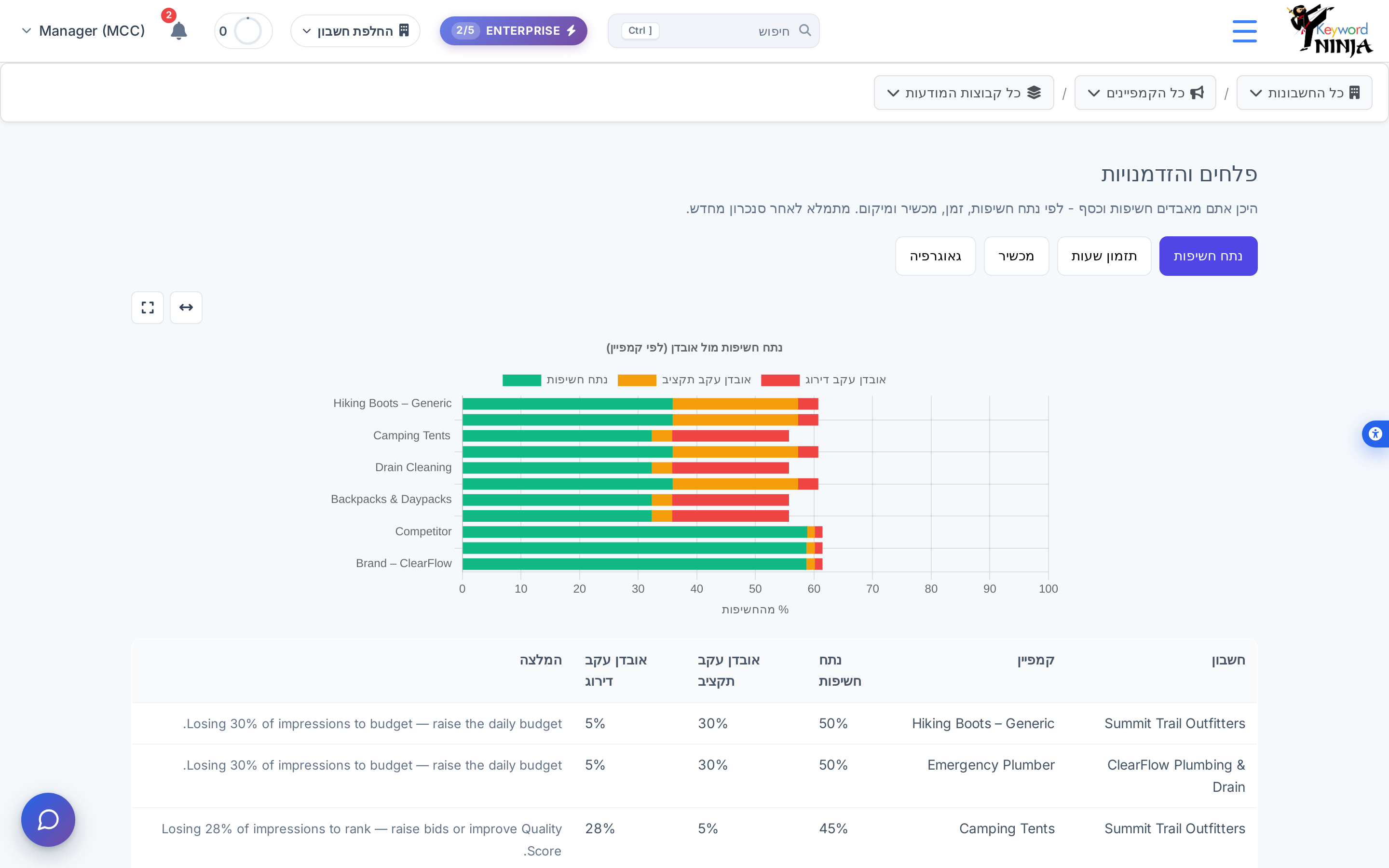
Task: Click the פלחים והזדמנויות page heading
Action: tap(1179, 174)
